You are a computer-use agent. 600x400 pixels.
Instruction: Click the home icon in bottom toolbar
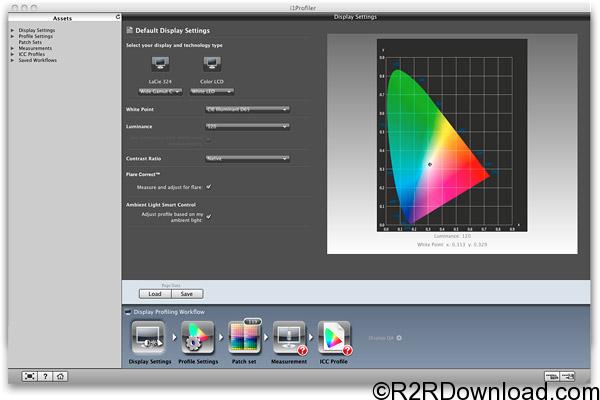[x=60, y=376]
